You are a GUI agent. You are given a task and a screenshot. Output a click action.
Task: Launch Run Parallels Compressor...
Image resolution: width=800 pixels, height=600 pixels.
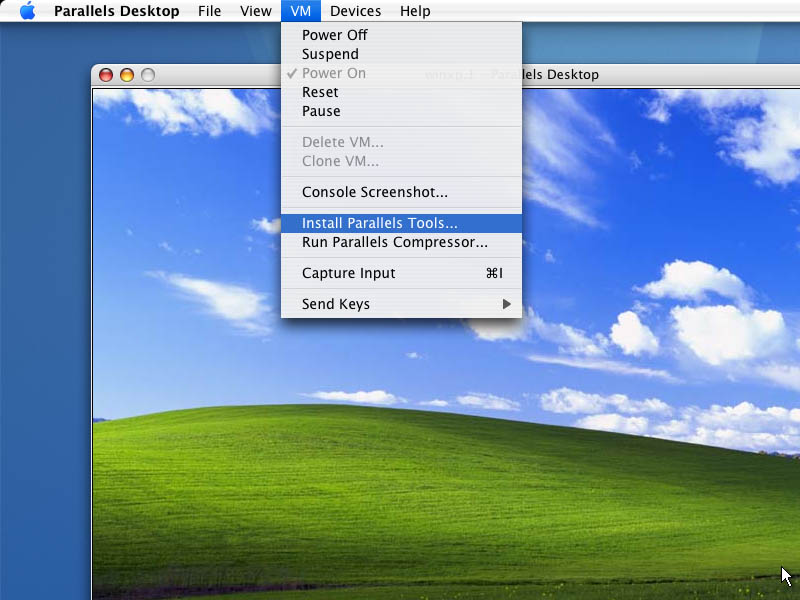(395, 242)
